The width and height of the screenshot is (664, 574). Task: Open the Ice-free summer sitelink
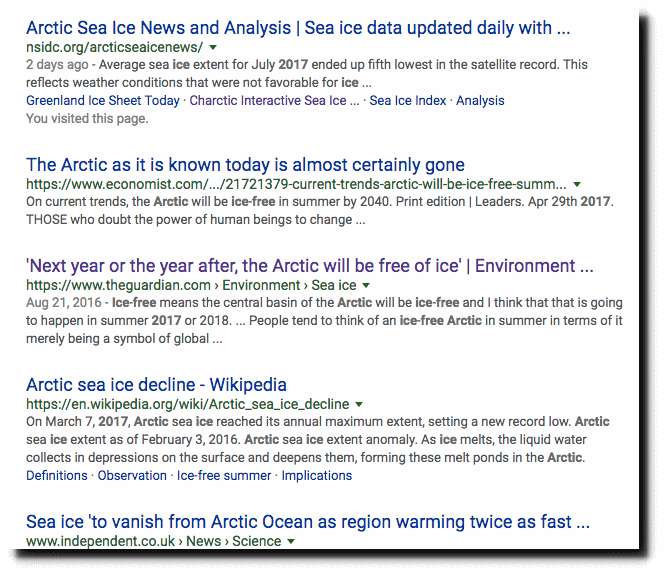[x=224, y=475]
